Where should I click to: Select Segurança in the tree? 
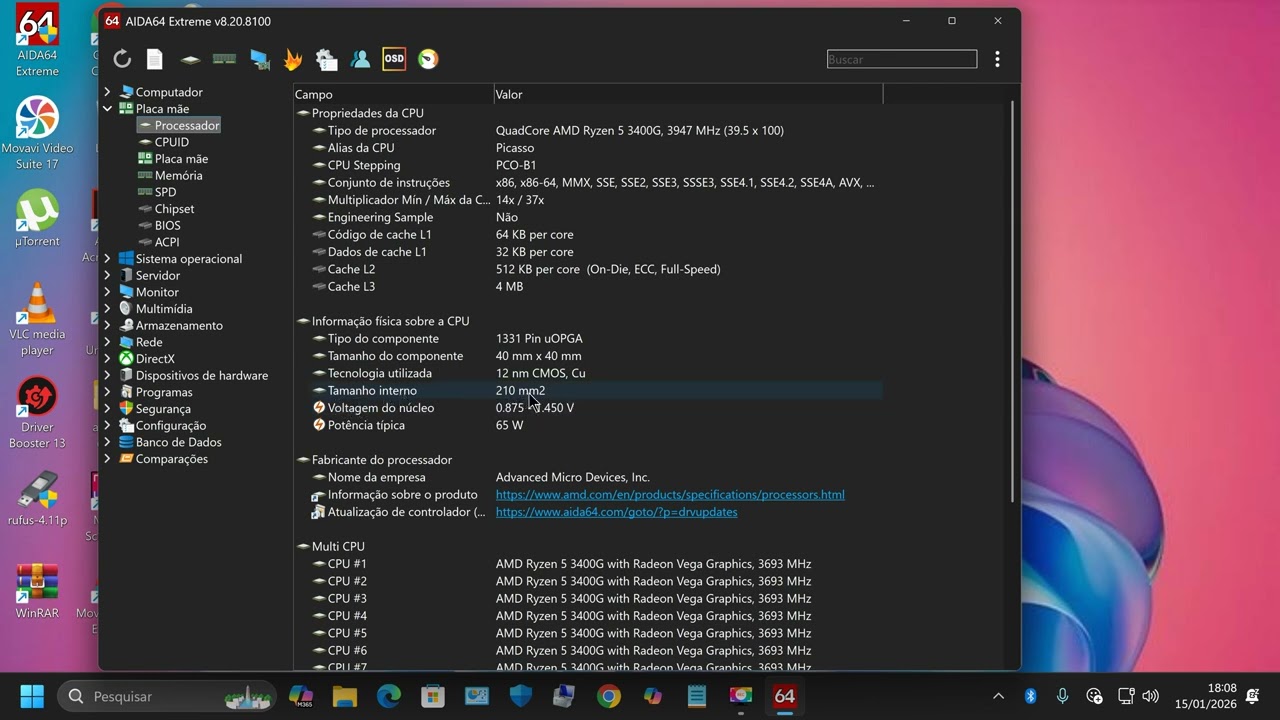click(x=163, y=409)
